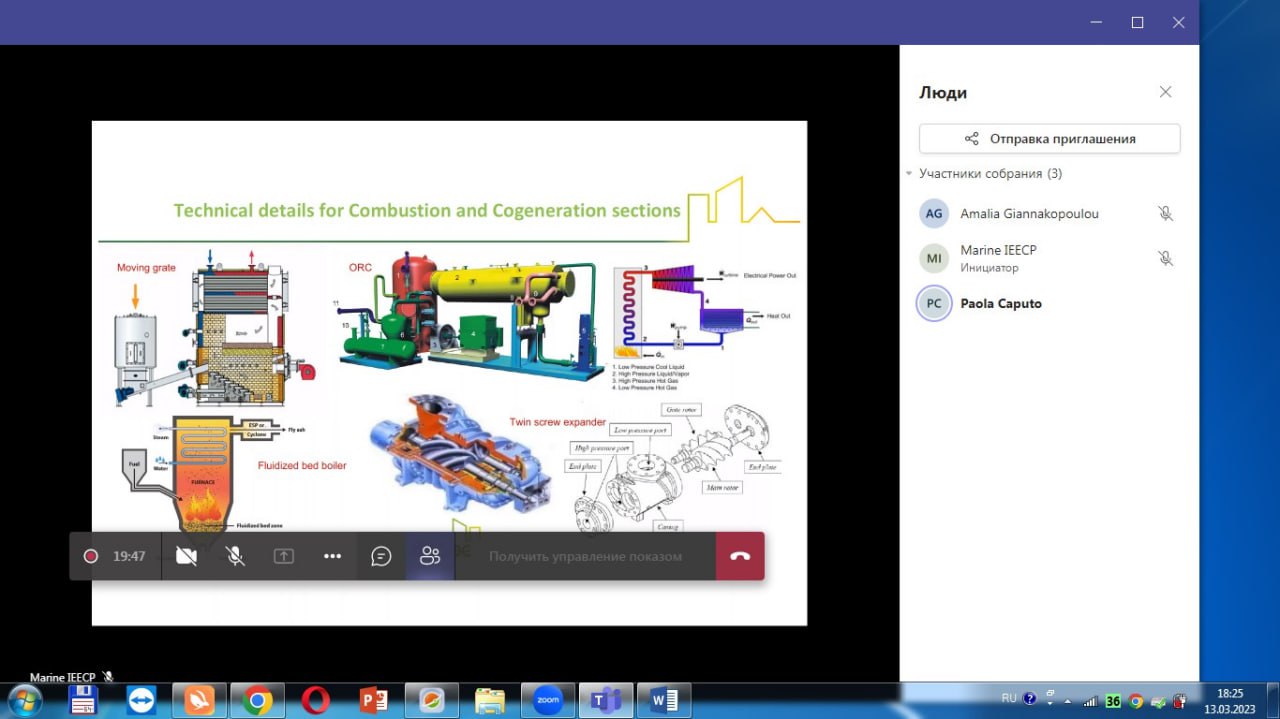Toggle the participants panel icon
Viewport: 1280px width, 719px height.
click(430, 557)
